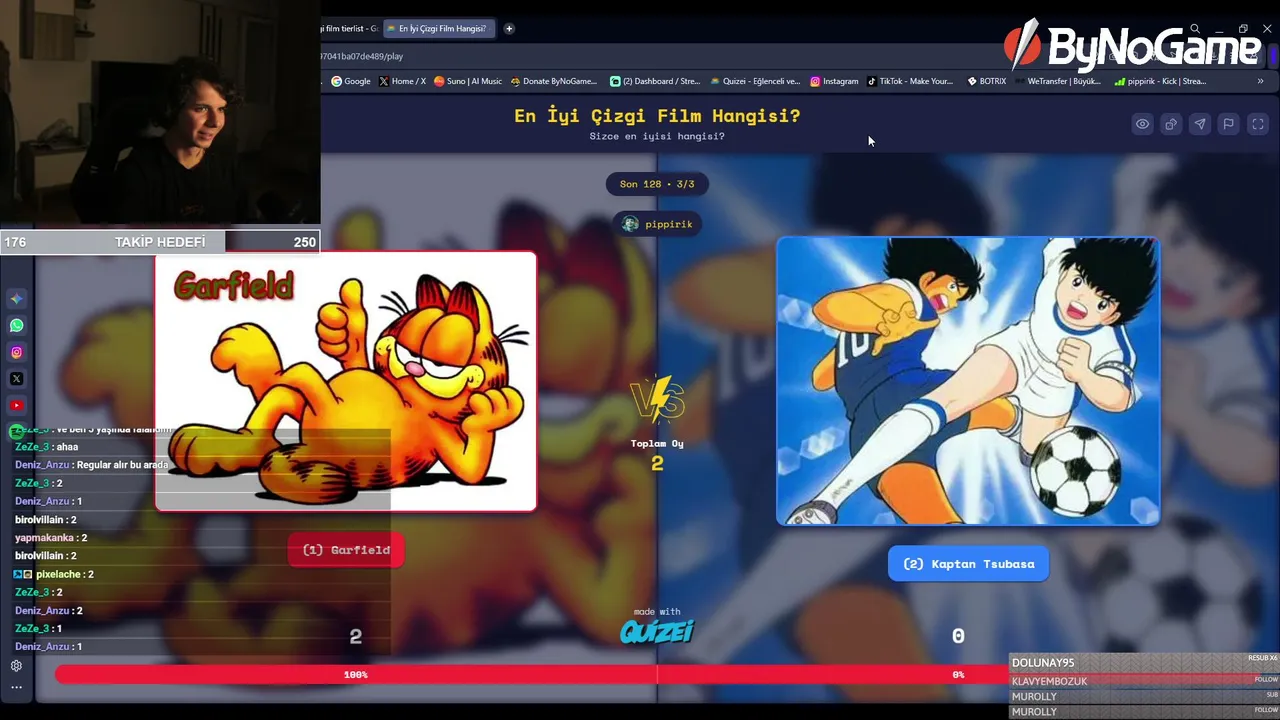Image resolution: width=1280 pixels, height=720 pixels.
Task: Vote for the (1) Garfield option
Action: 346,550
